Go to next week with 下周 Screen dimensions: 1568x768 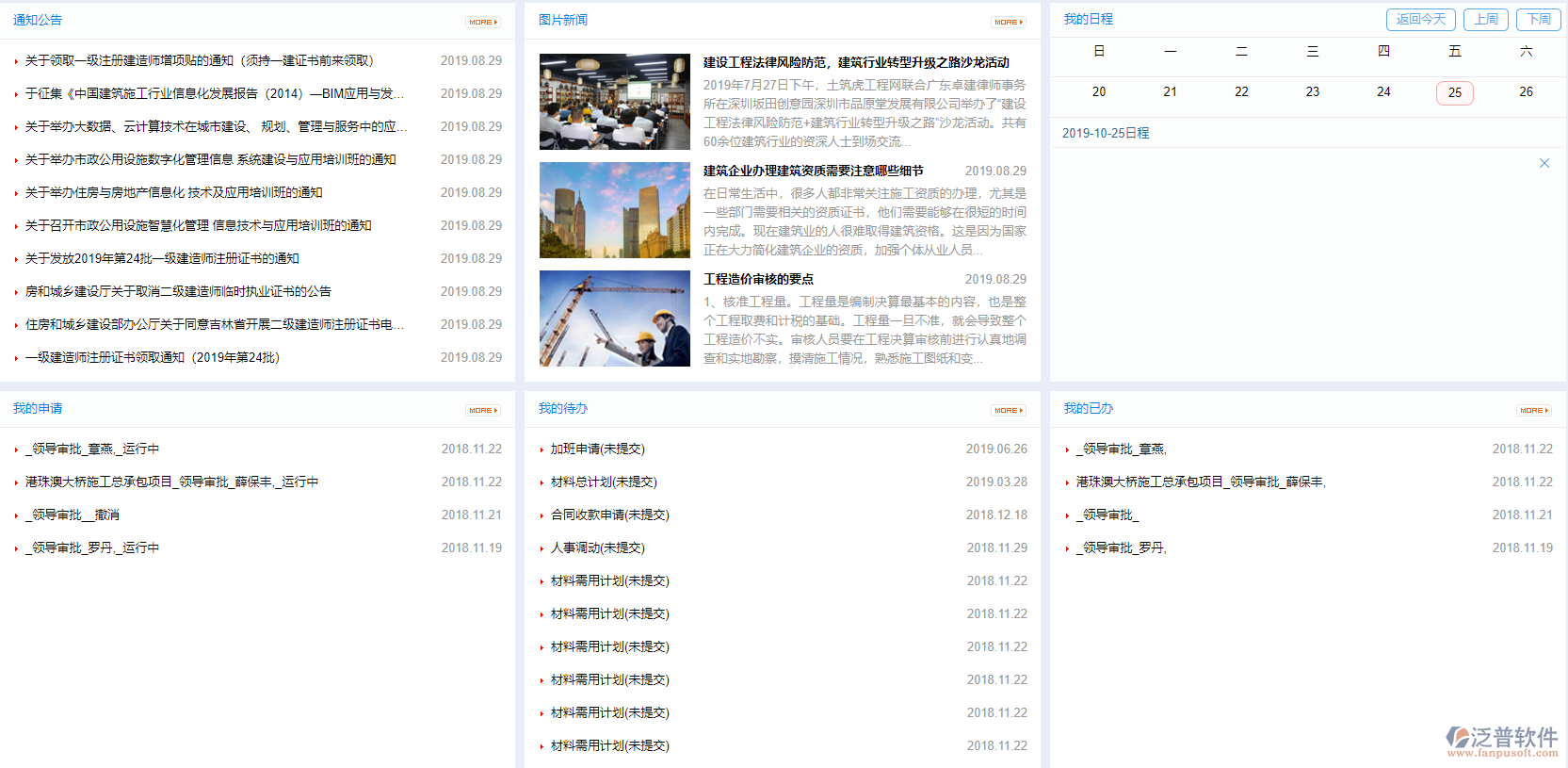[1539, 19]
